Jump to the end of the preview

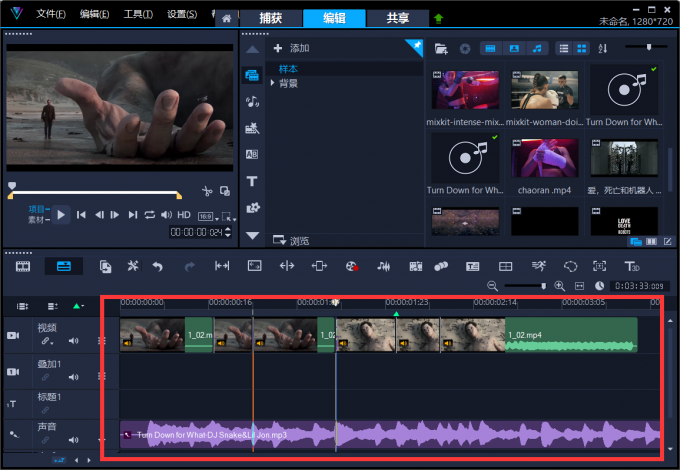tap(133, 215)
